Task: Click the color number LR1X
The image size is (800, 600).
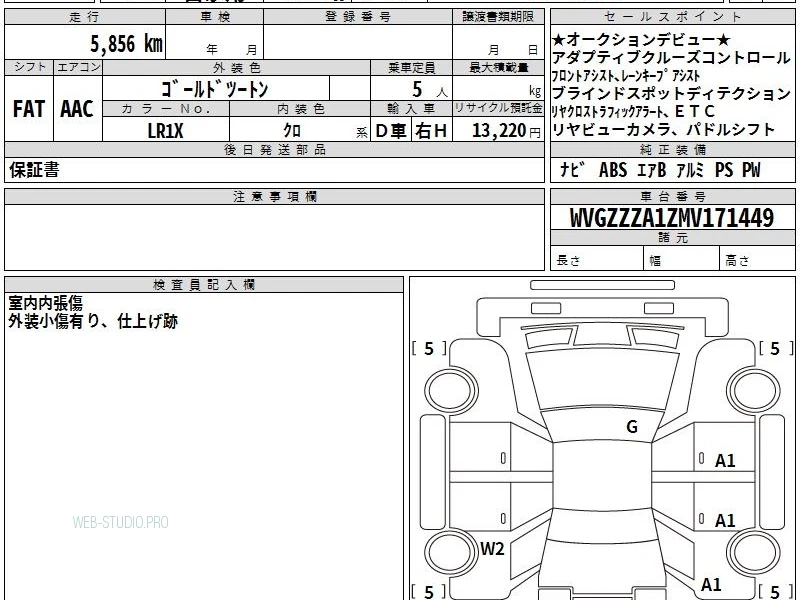Action: pyautogui.click(x=165, y=131)
